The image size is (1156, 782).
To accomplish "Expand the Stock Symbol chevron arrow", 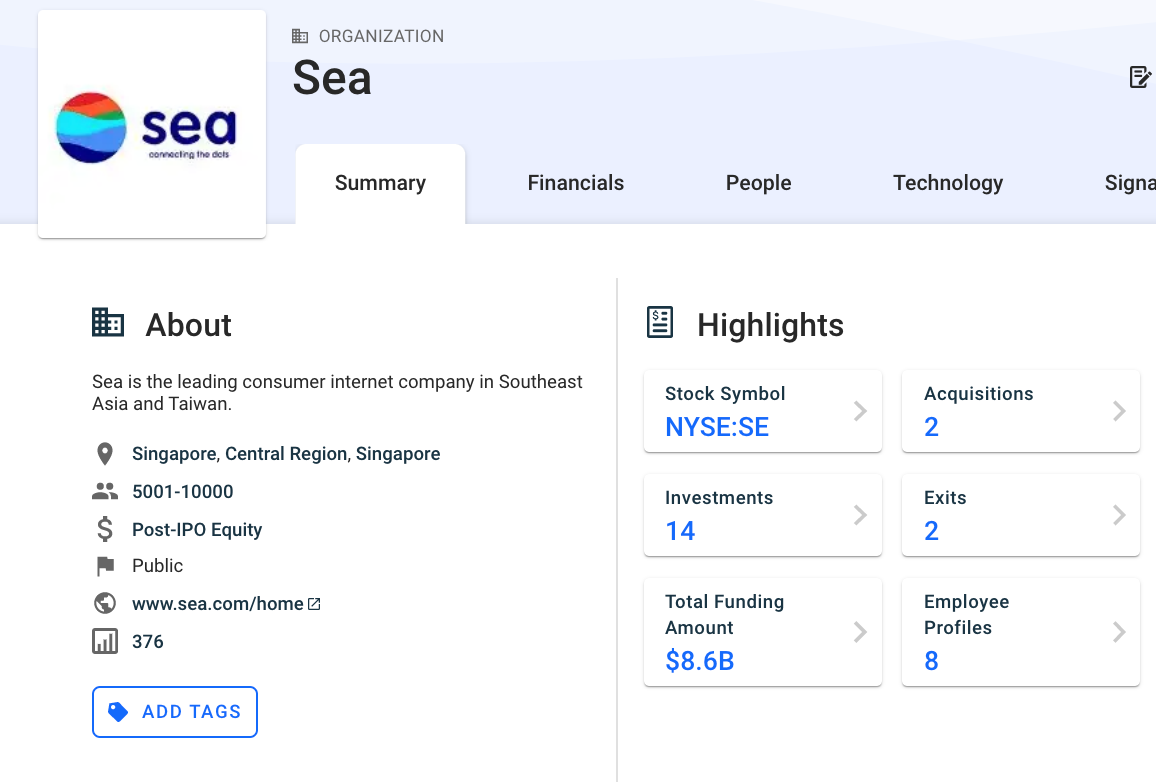I will click(860, 411).
